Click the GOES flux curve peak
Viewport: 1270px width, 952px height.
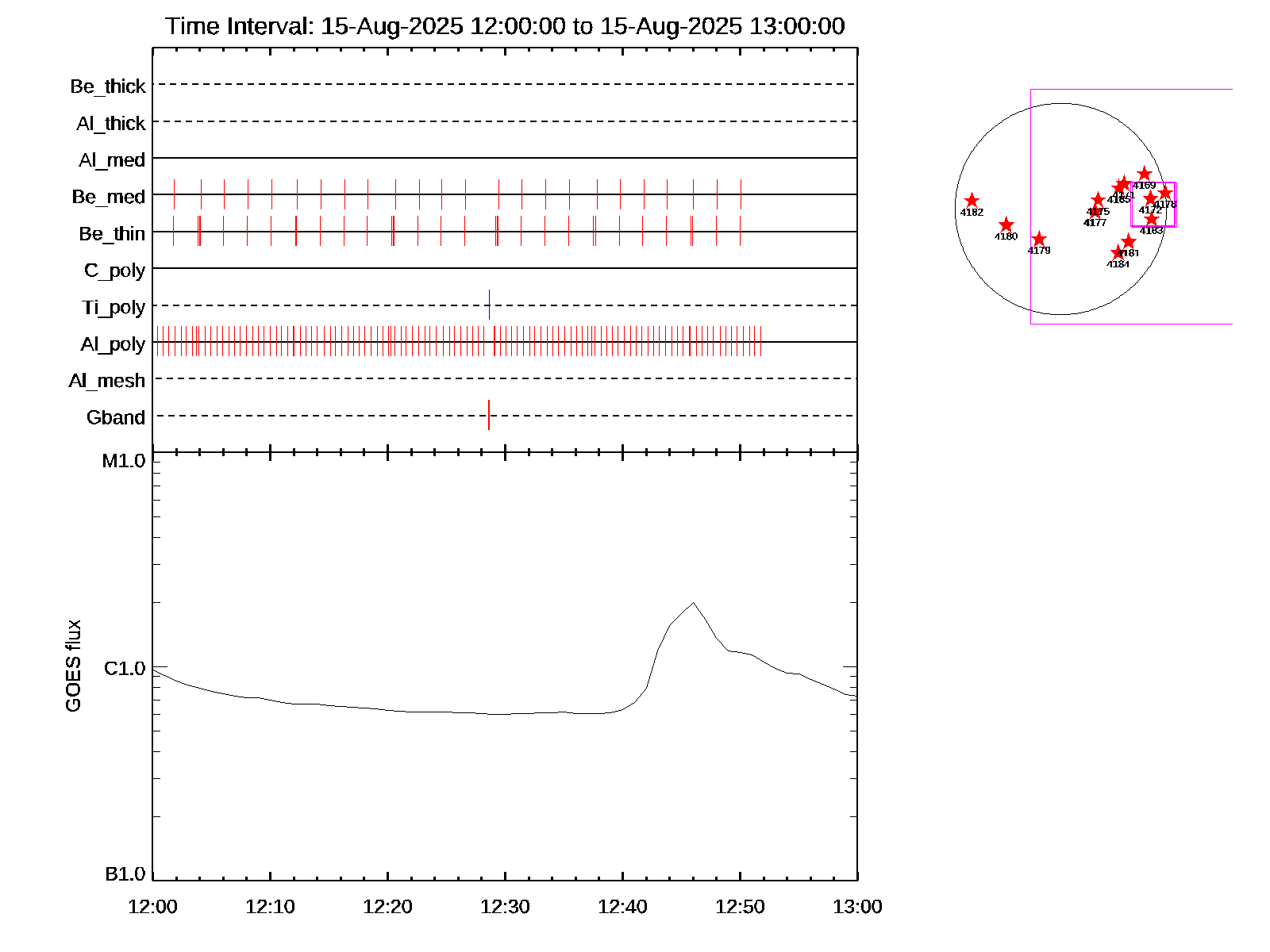694,603
